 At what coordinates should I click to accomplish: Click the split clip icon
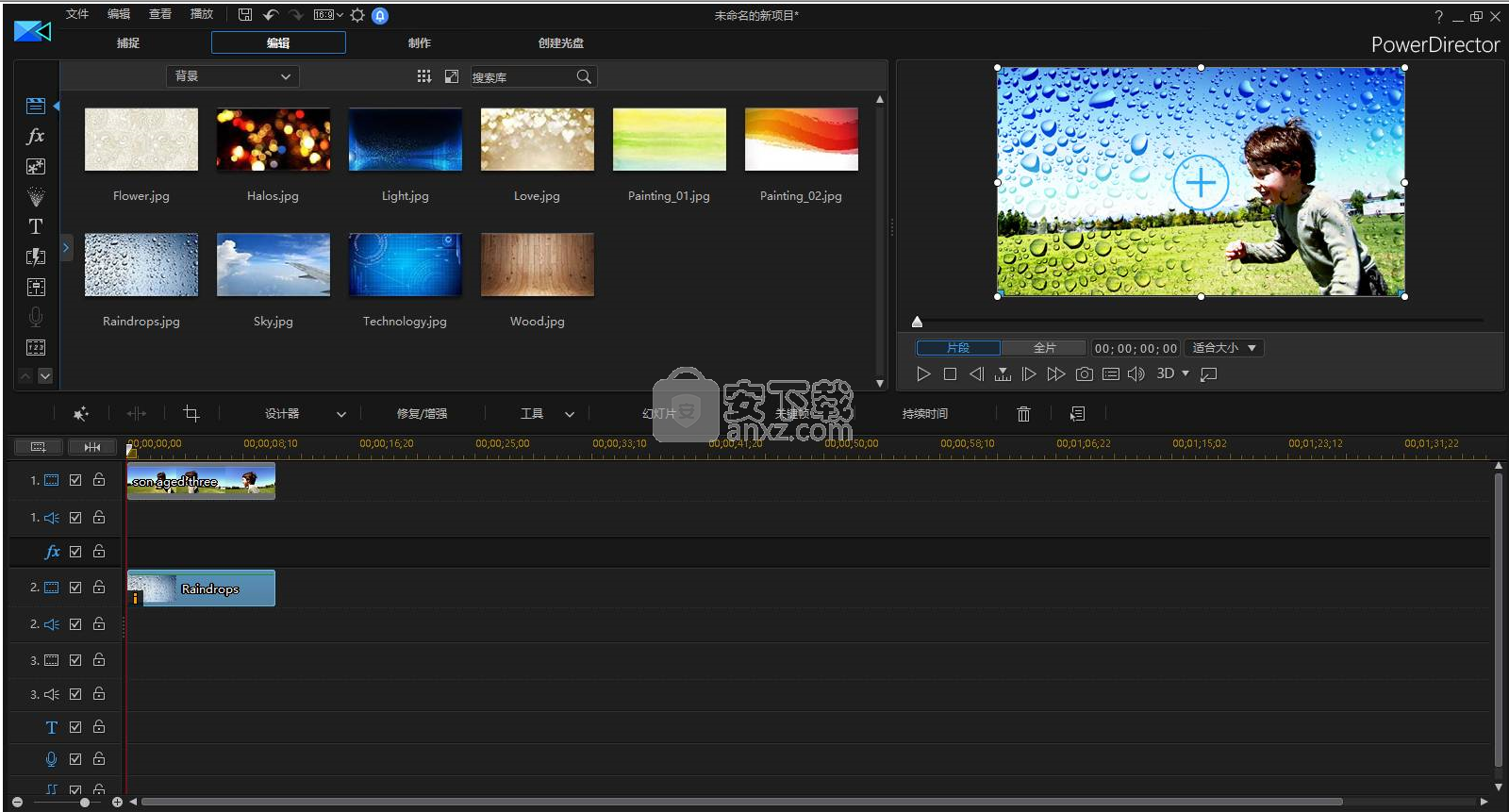point(137,414)
